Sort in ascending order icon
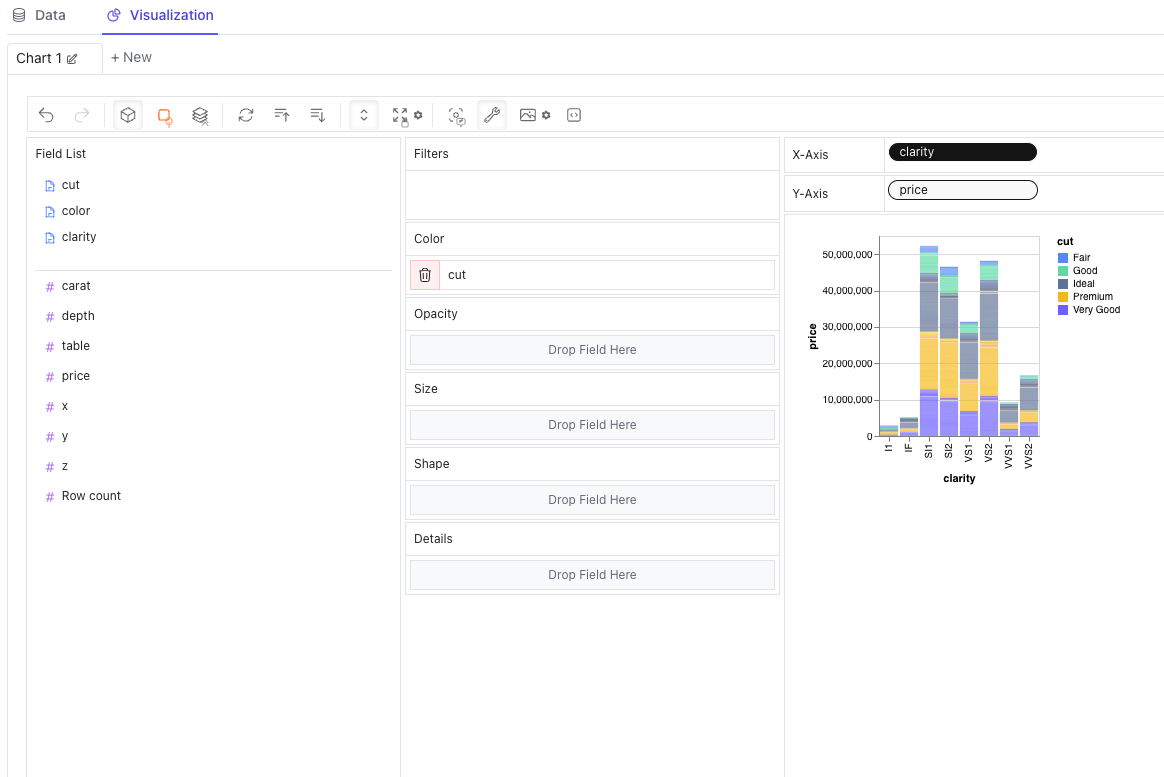Viewport: 1164px width, 777px height. click(281, 115)
